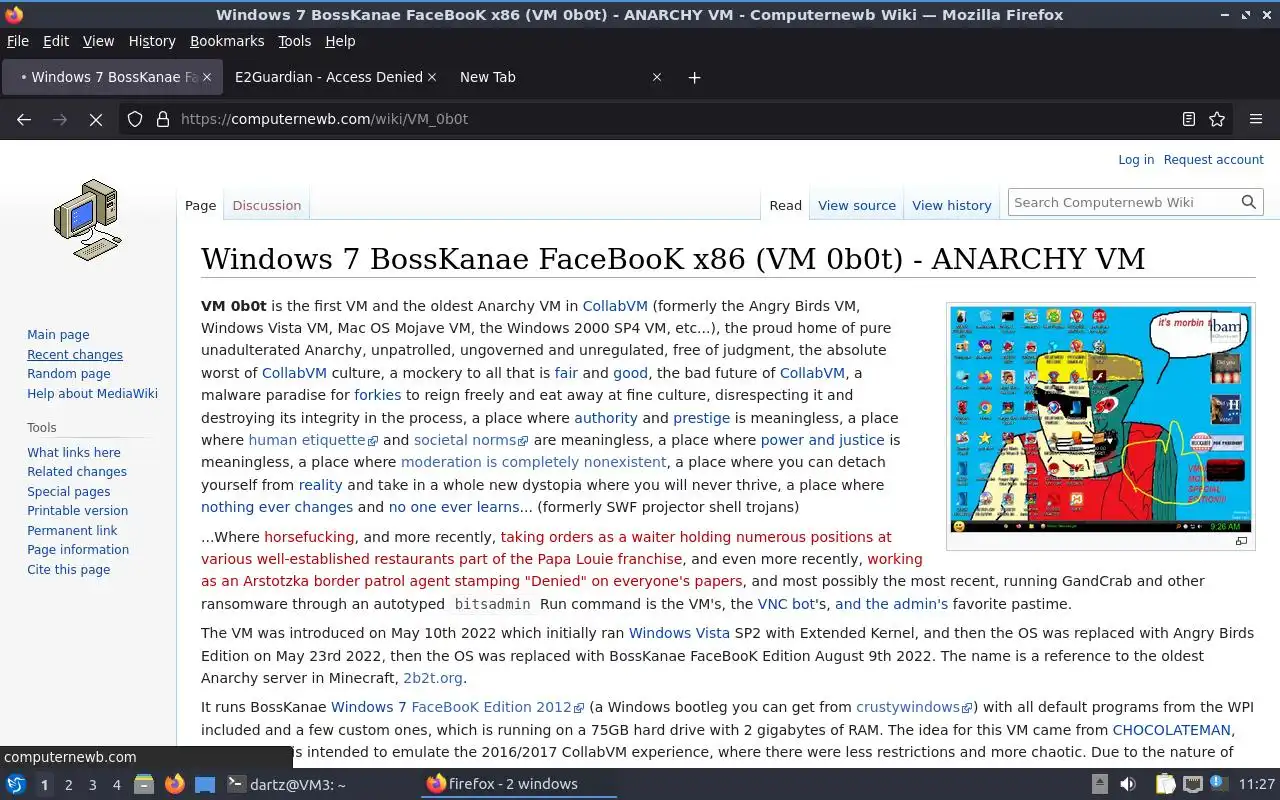Image resolution: width=1280 pixels, height=800 pixels.
Task: Click the Computernewb Wiki computer logo
Action: tap(88, 220)
